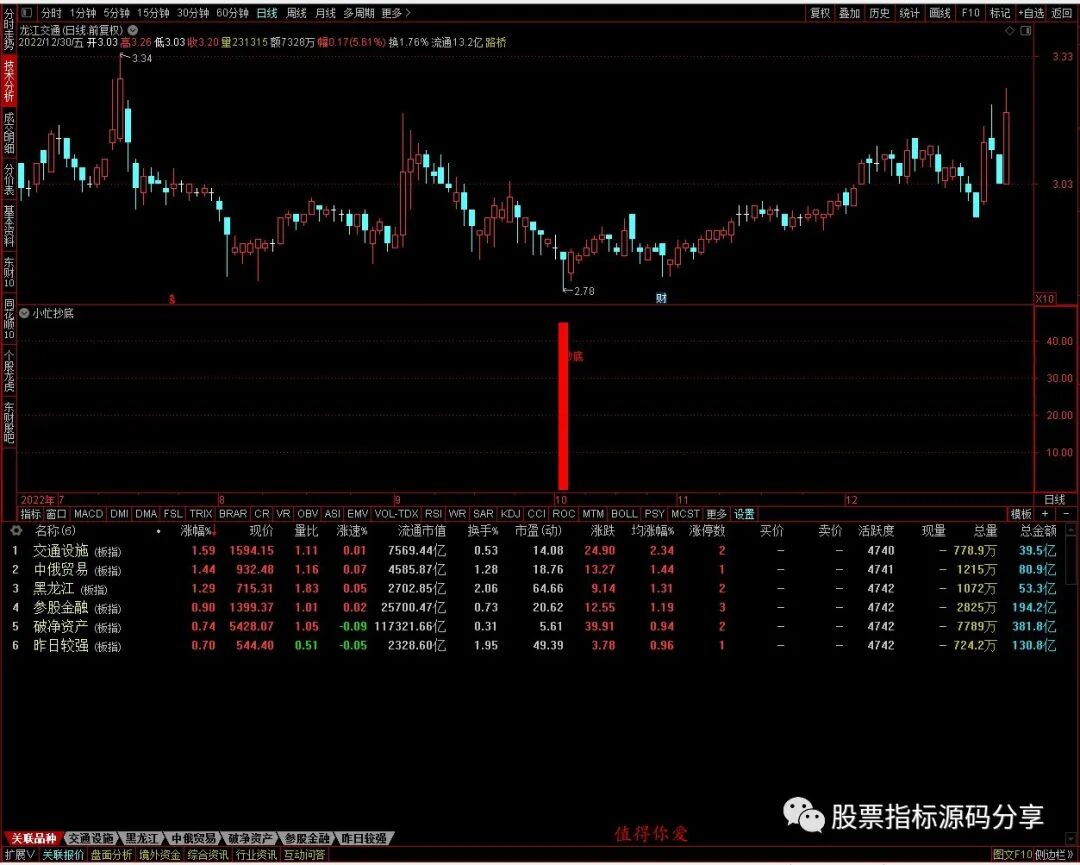The image size is (1080, 865).
Task: Switch to 15分钟 period
Action: 153,12
